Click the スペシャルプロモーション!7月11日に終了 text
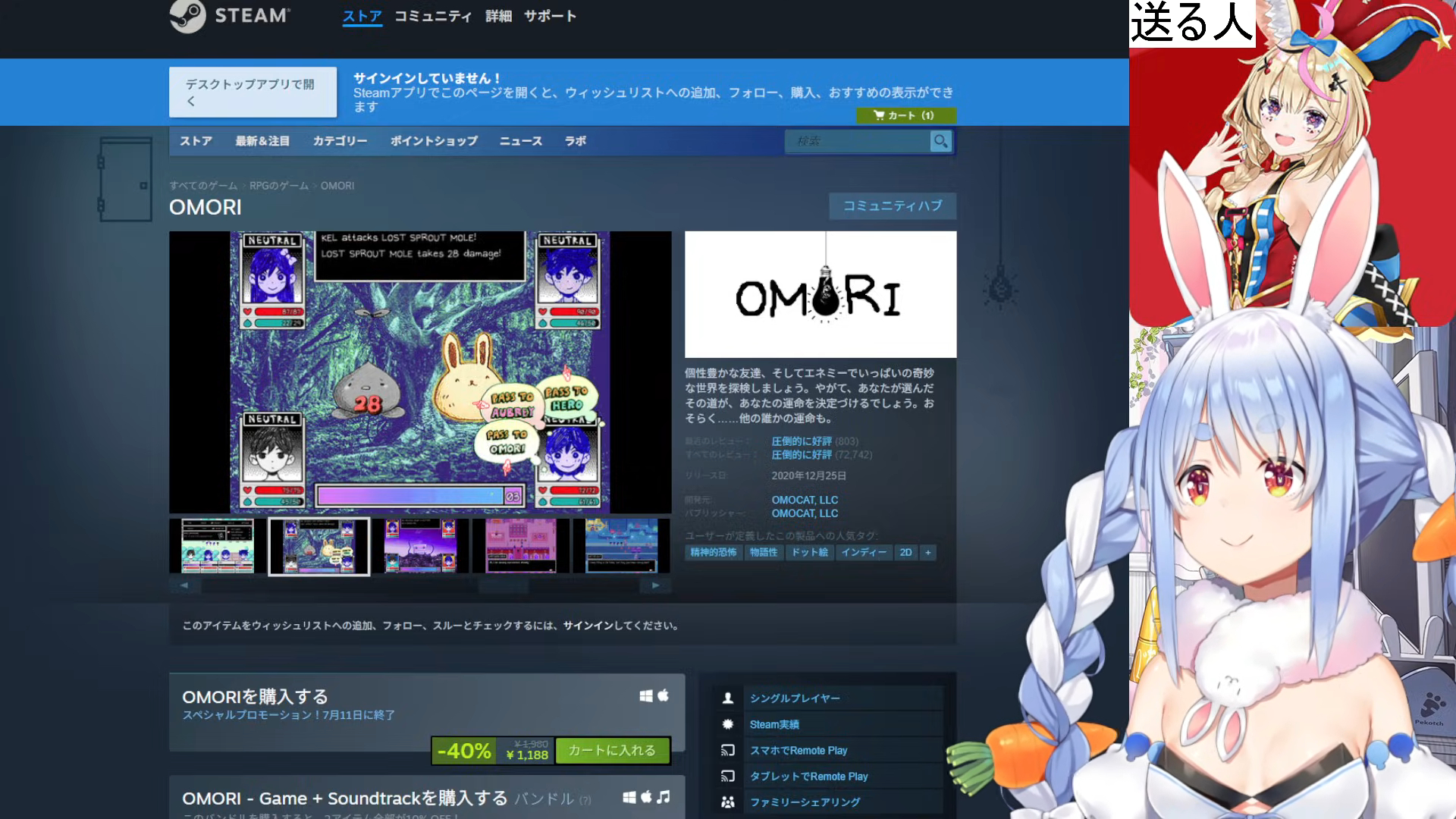Image resolution: width=1456 pixels, height=819 pixels. click(x=288, y=715)
